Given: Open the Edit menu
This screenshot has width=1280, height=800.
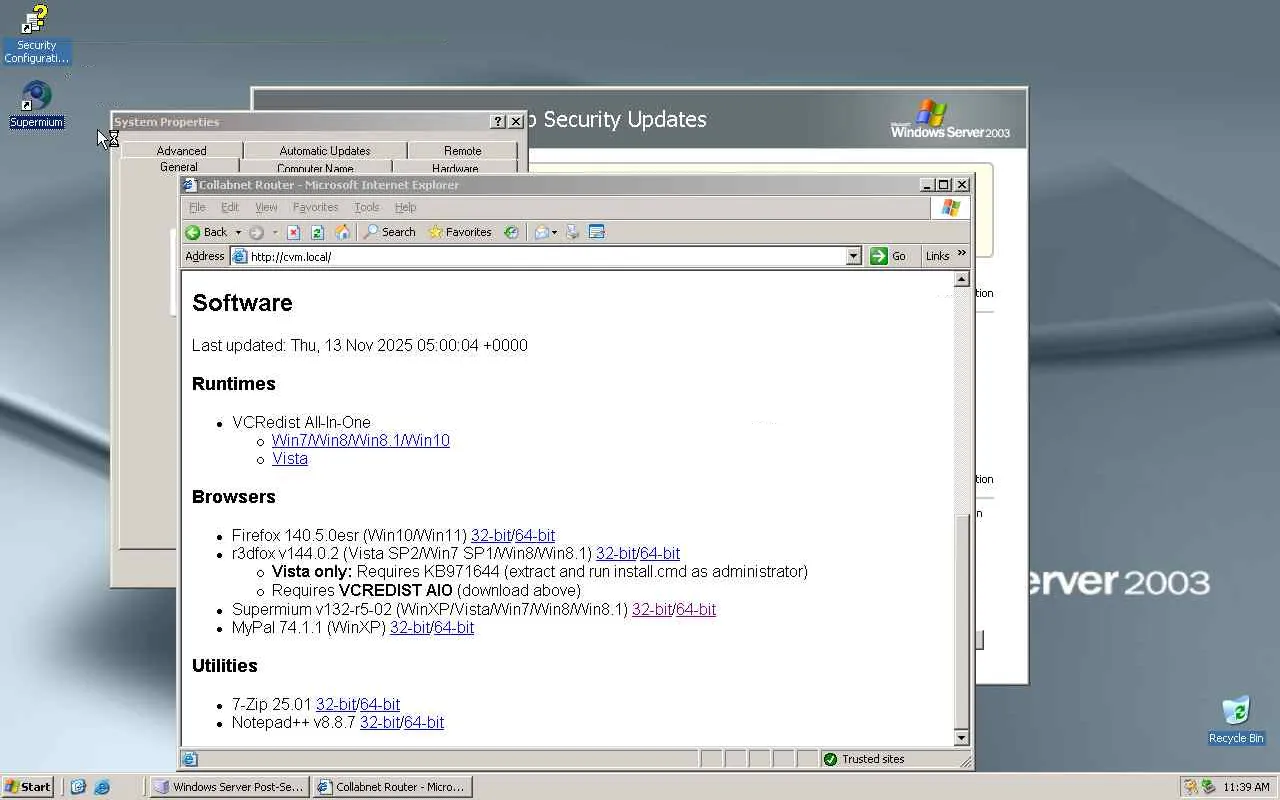Looking at the screenshot, I should tap(230, 207).
